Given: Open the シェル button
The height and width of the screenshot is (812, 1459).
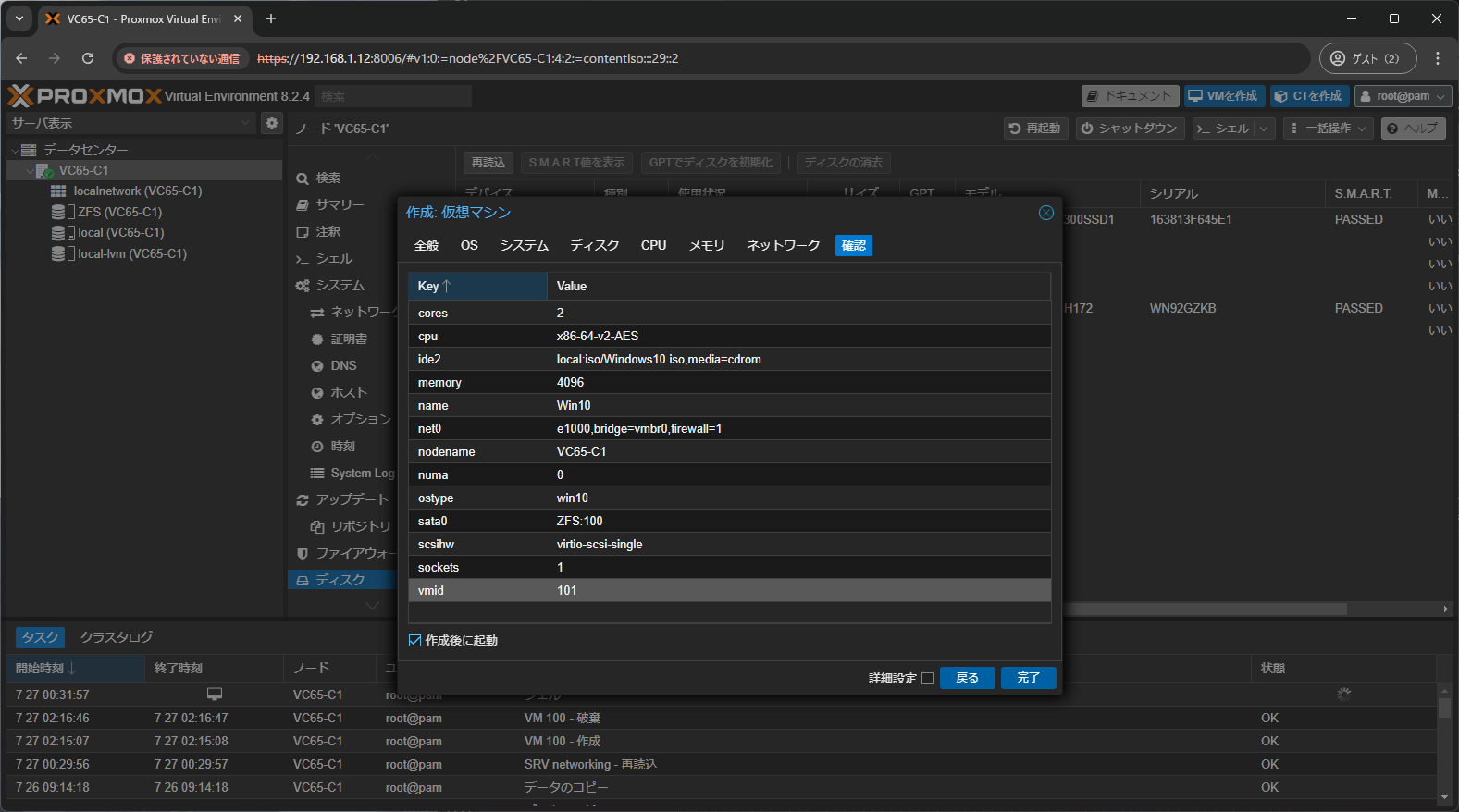Looking at the screenshot, I should tap(1223, 129).
